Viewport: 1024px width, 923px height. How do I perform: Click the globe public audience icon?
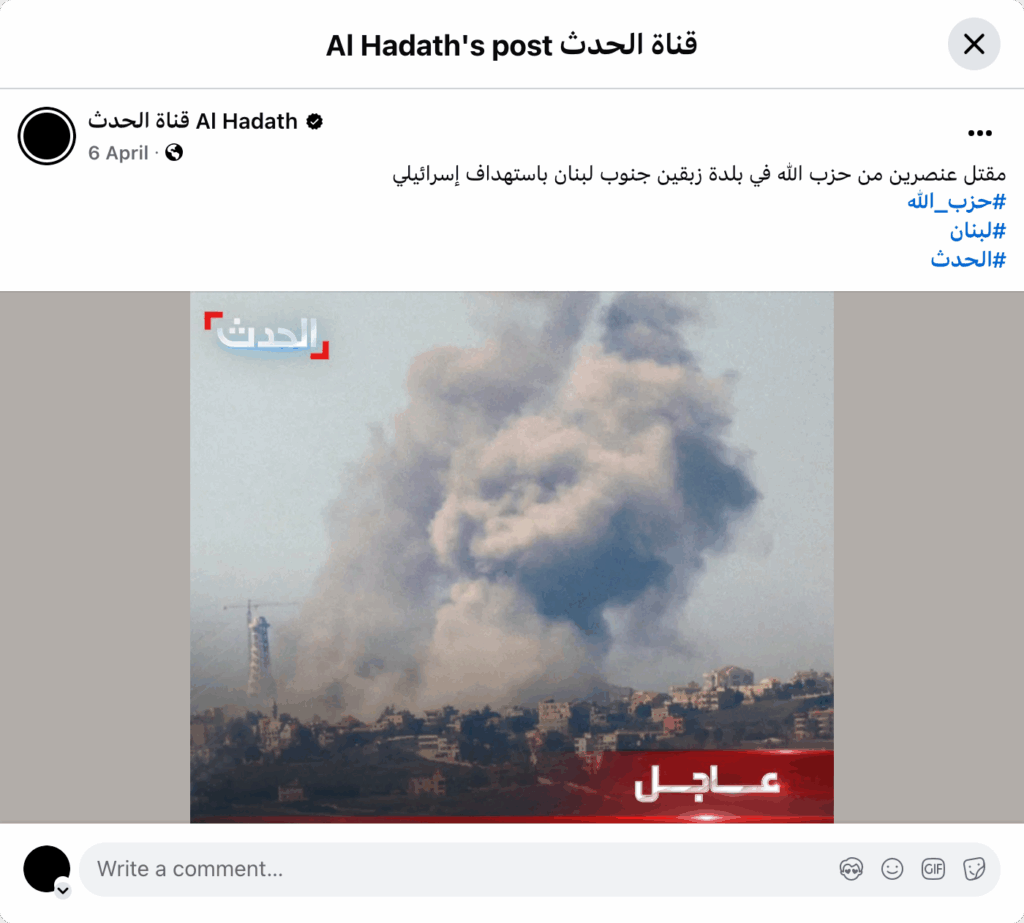[x=174, y=153]
